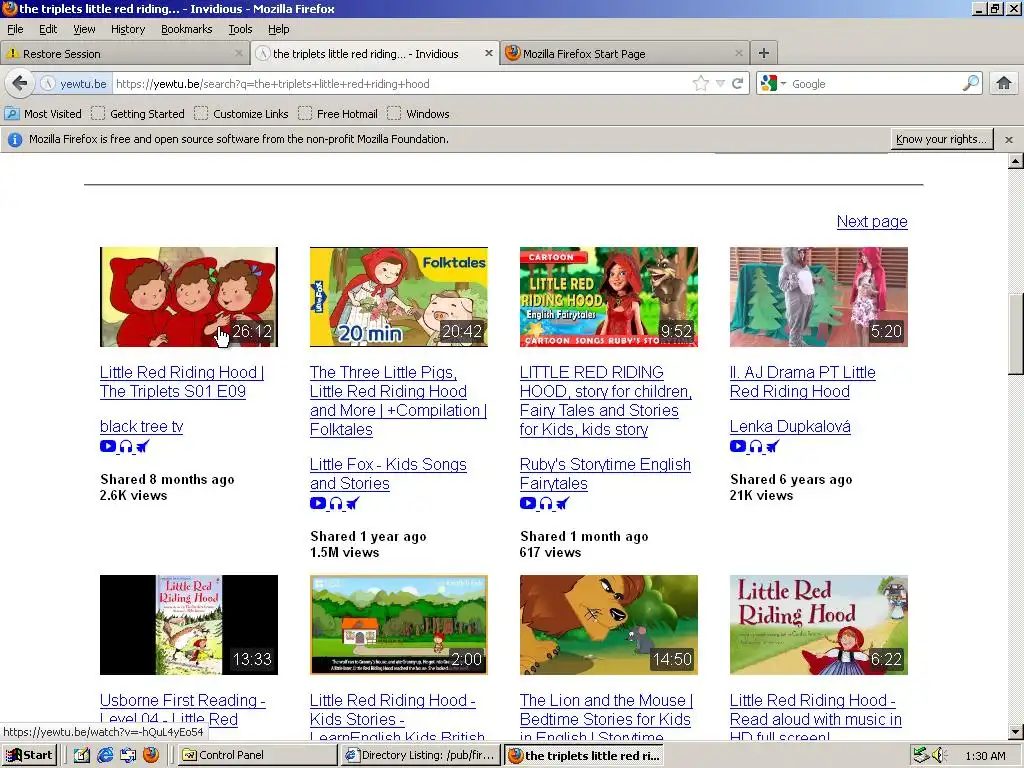This screenshot has height=768, width=1024.
Task: Open the File menu
Action: pyautogui.click(x=15, y=29)
